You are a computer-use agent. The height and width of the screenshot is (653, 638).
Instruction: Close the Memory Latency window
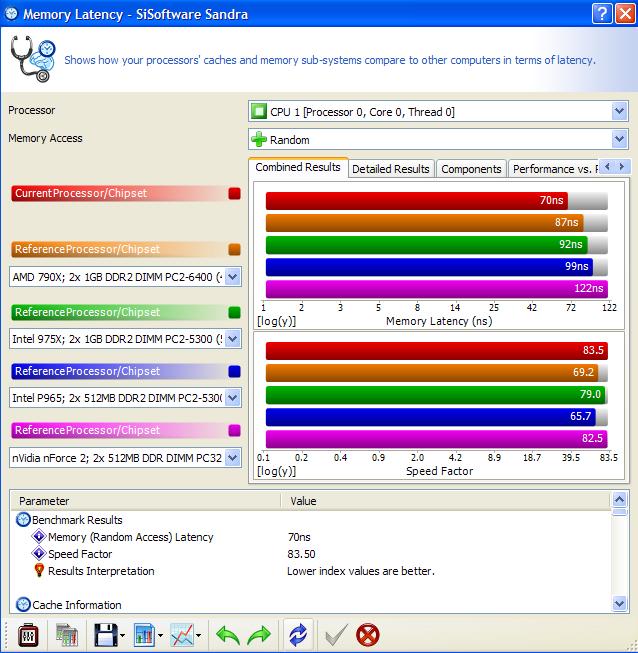point(625,14)
